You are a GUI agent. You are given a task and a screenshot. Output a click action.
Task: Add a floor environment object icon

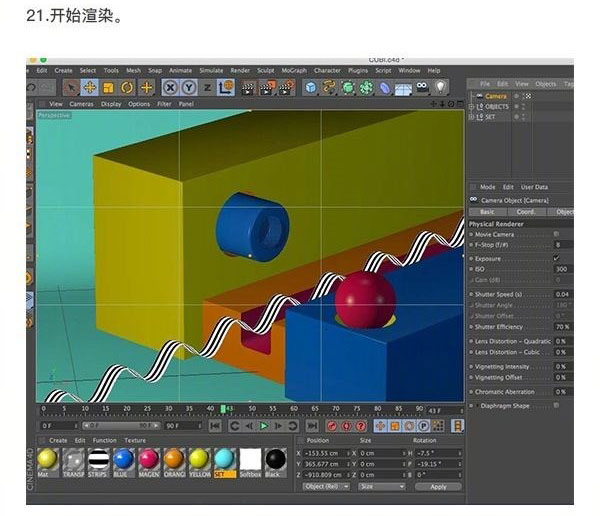[403, 89]
